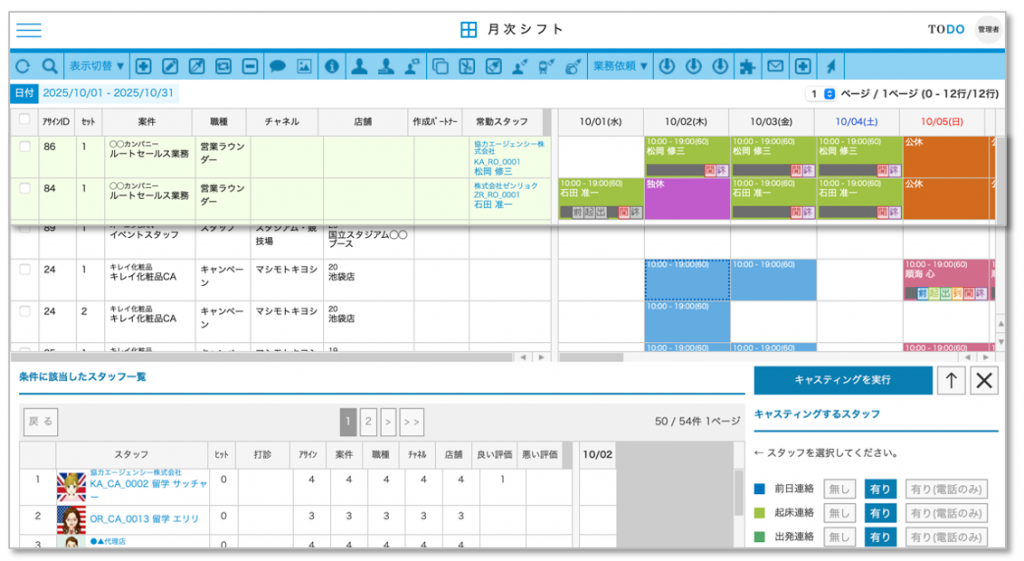The height and width of the screenshot is (561, 1024).
Task: Click the minus remove toolbar icon
Action: 250,66
